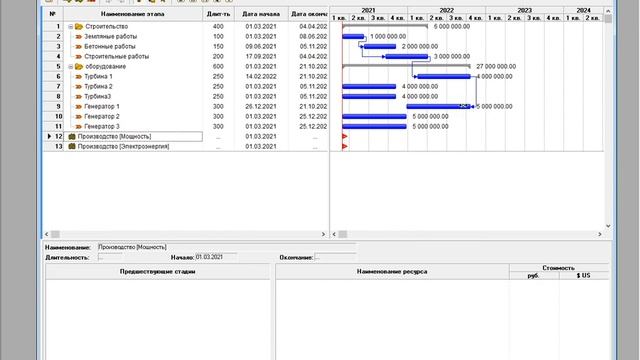The image size is (640, 360).
Task: Click cost label 27 000 000.00 in the Gantt chart
Action: 496,67
